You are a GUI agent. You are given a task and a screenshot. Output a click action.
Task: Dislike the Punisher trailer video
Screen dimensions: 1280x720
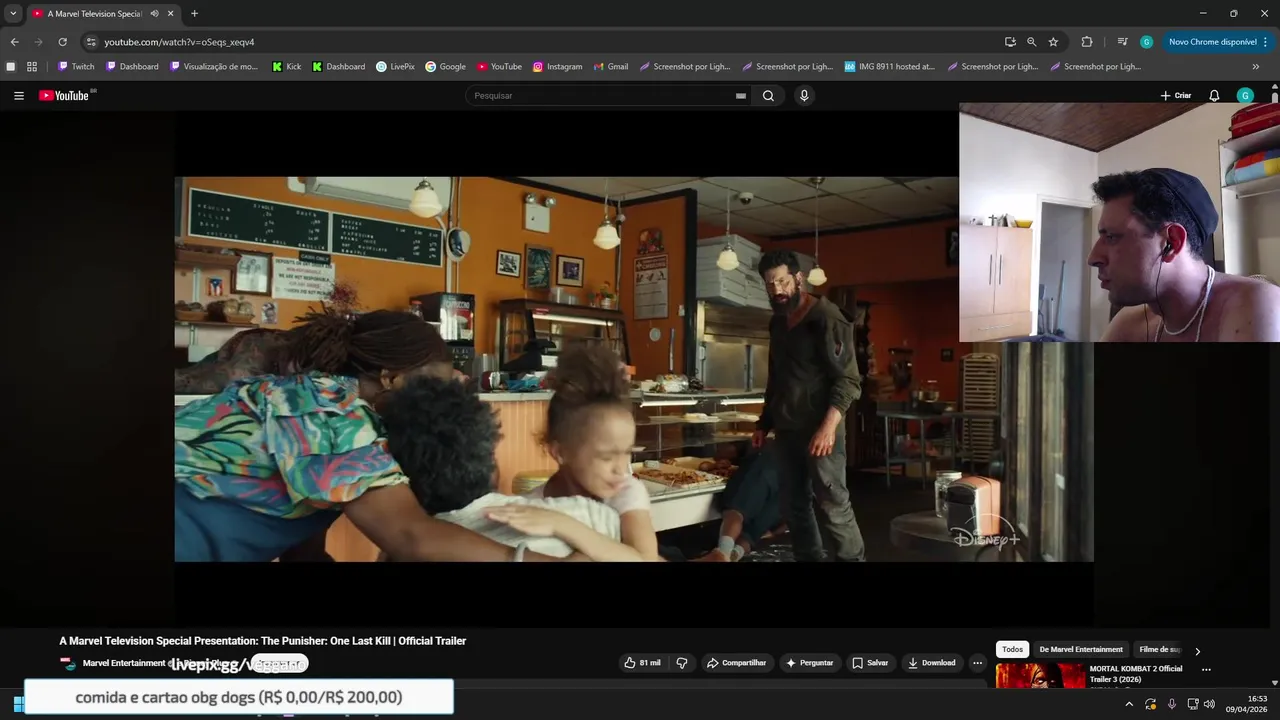coord(682,663)
